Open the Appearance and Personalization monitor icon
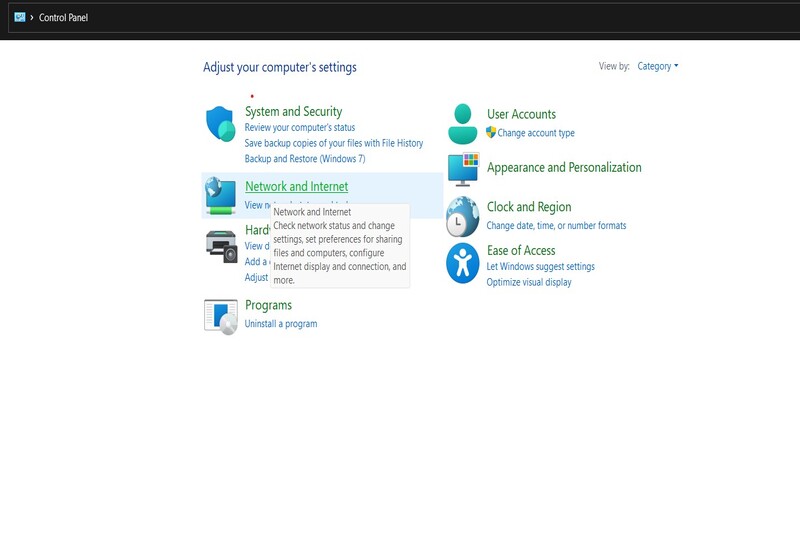 pyautogui.click(x=462, y=169)
